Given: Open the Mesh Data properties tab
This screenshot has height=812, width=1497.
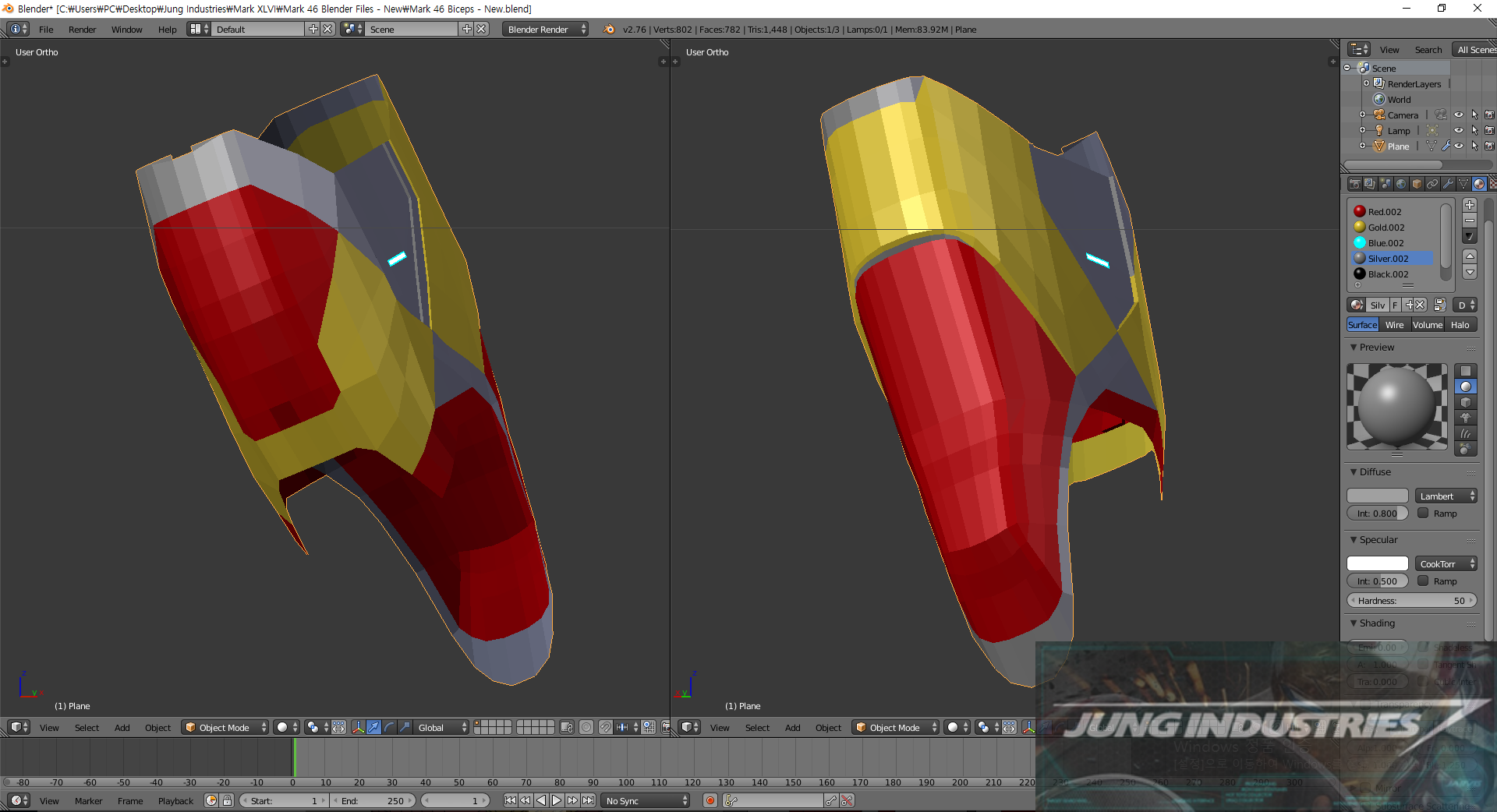Looking at the screenshot, I should pyautogui.click(x=1463, y=184).
